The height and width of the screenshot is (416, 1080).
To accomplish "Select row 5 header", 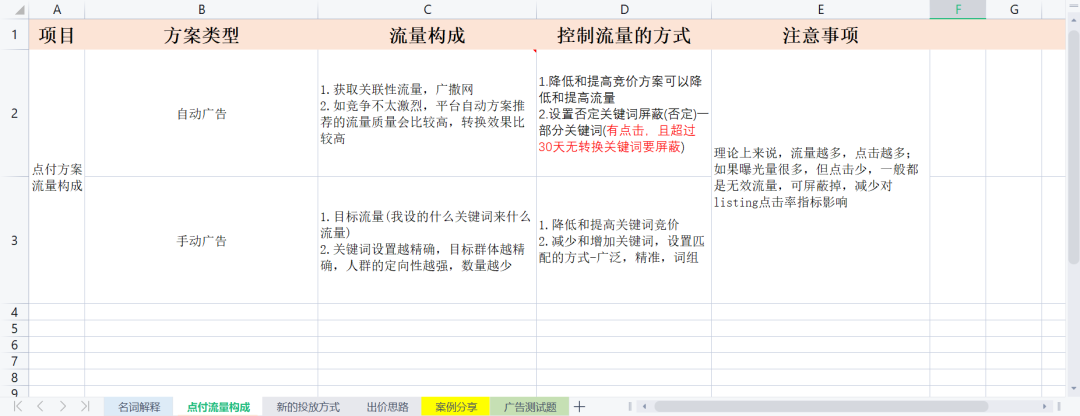I will [14, 328].
